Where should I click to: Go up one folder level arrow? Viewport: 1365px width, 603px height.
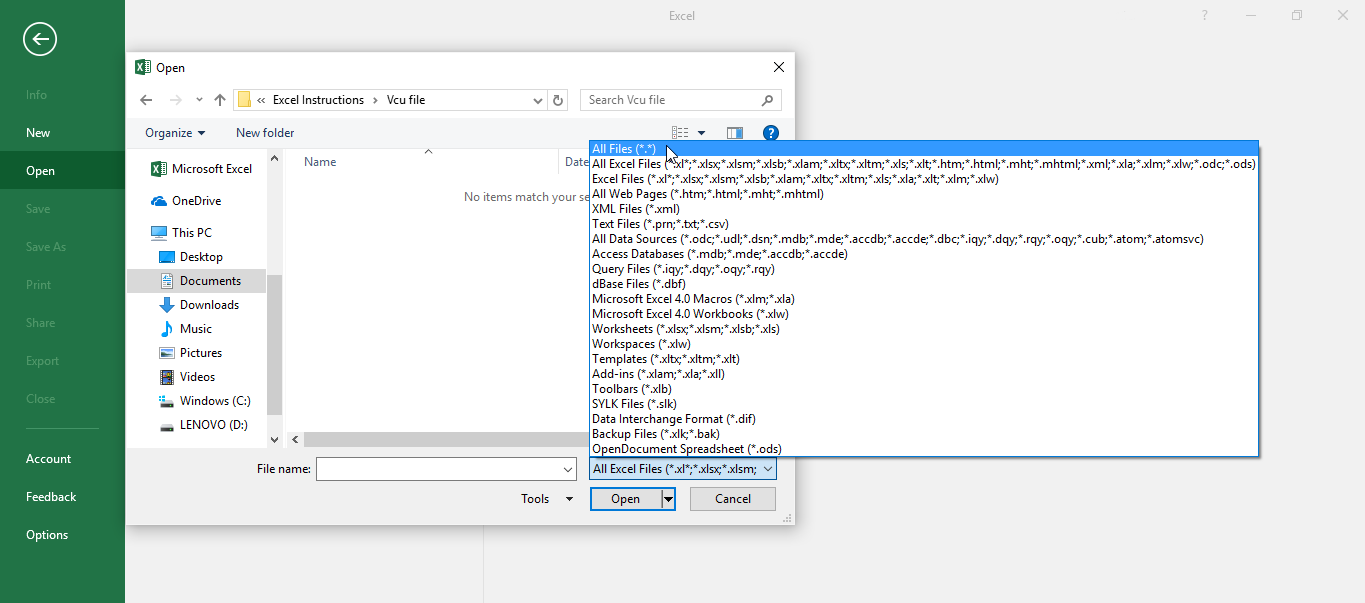[220, 100]
